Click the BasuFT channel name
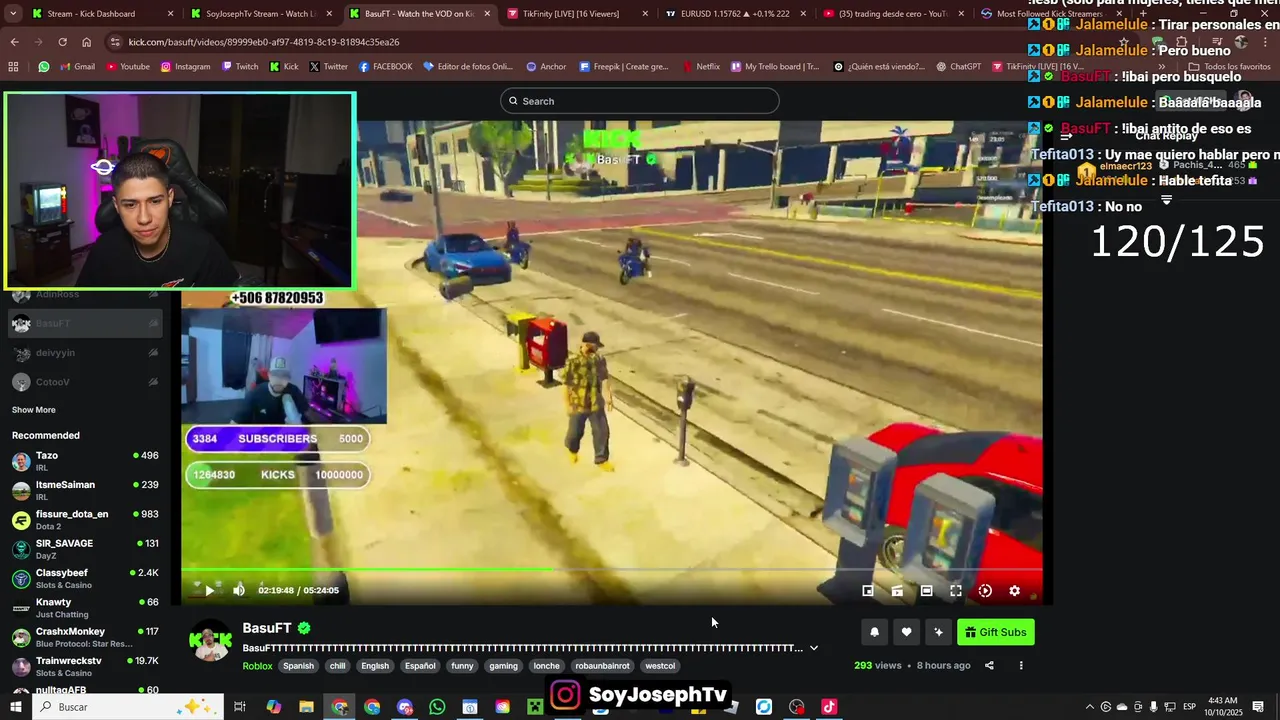The image size is (1280, 720). [267, 628]
